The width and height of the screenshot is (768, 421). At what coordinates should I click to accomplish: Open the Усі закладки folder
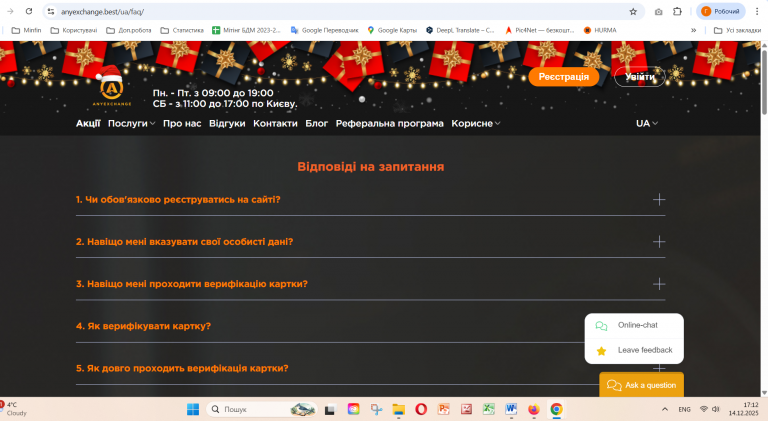(x=737, y=30)
